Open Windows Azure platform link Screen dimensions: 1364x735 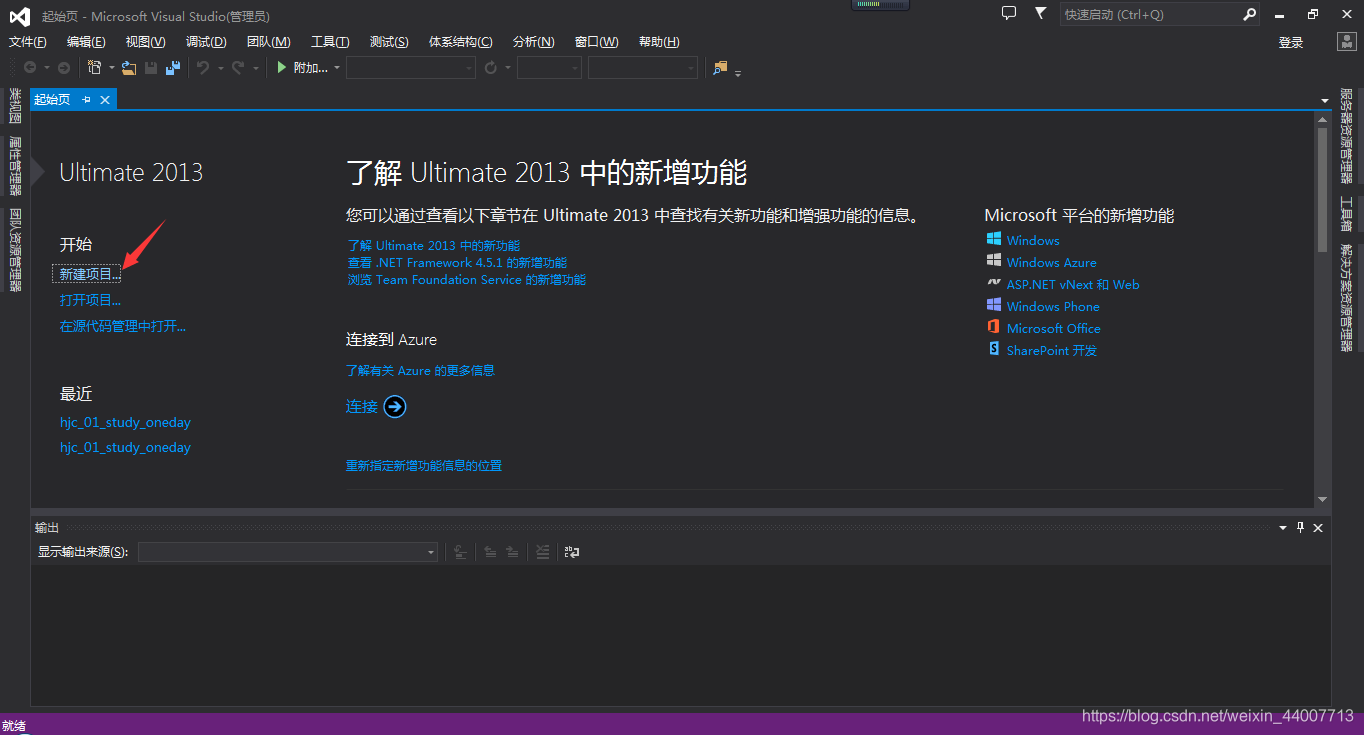pyautogui.click(x=1051, y=262)
